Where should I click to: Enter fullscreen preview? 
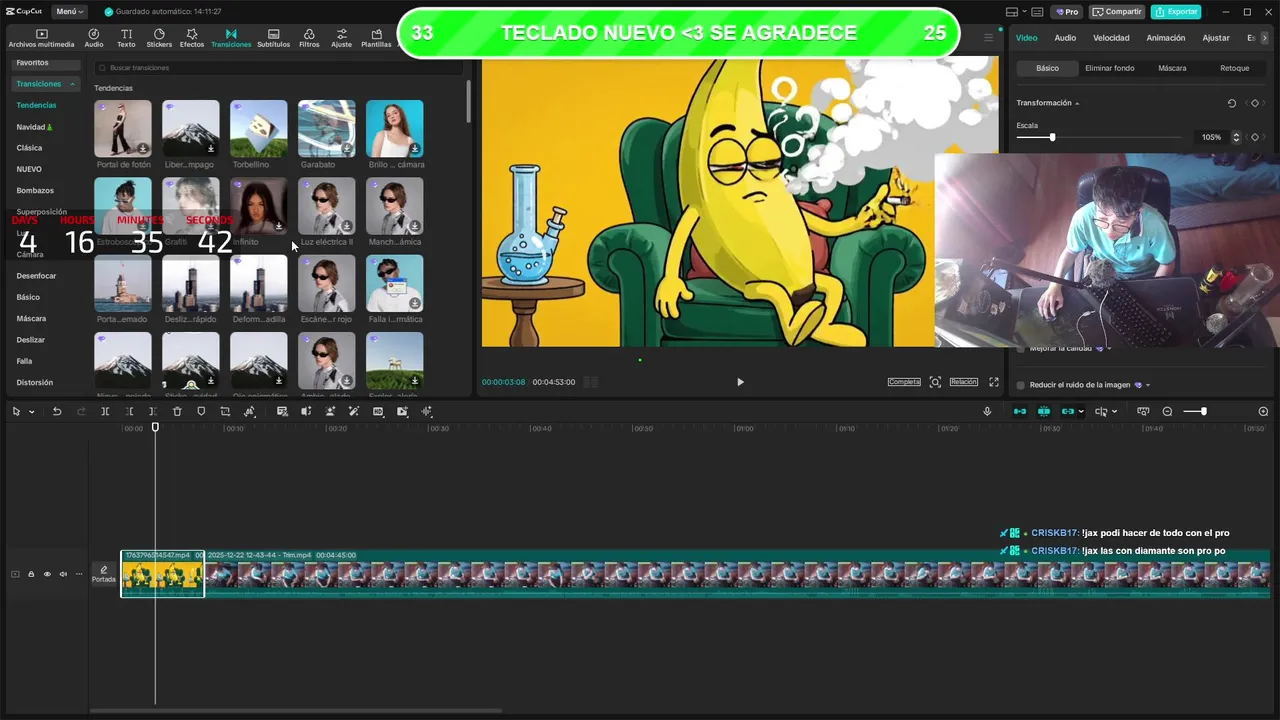click(994, 382)
